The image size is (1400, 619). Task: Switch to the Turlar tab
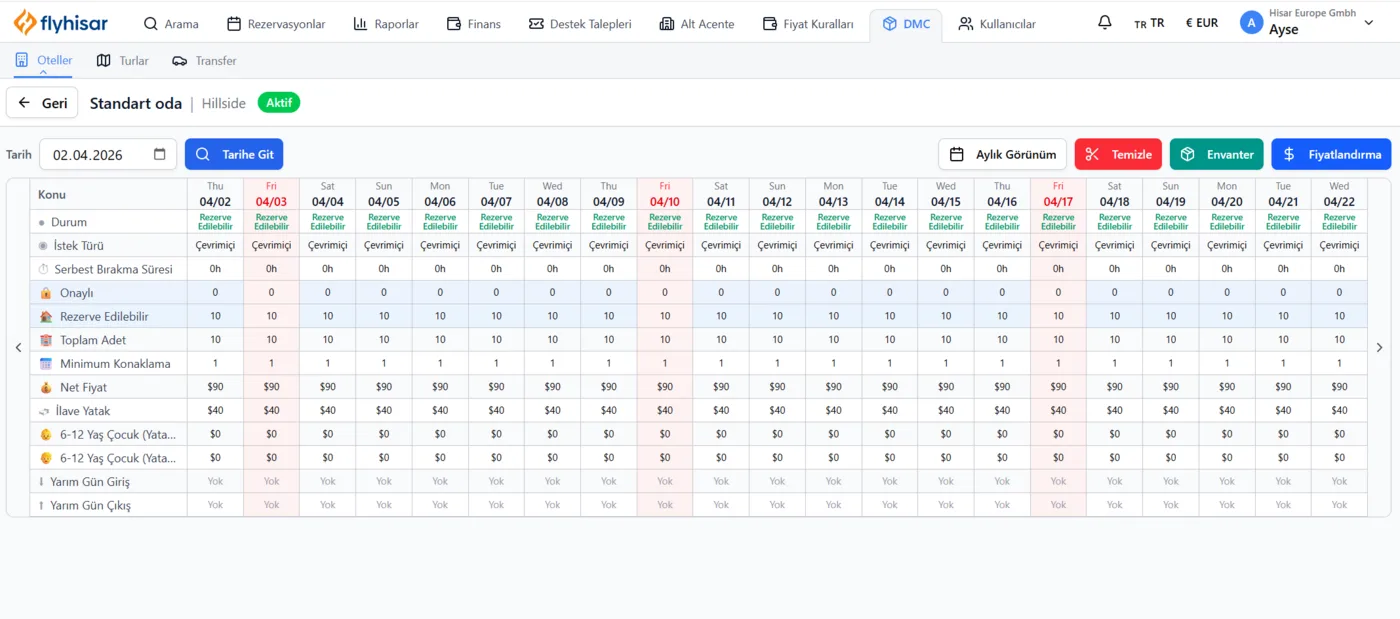[123, 61]
